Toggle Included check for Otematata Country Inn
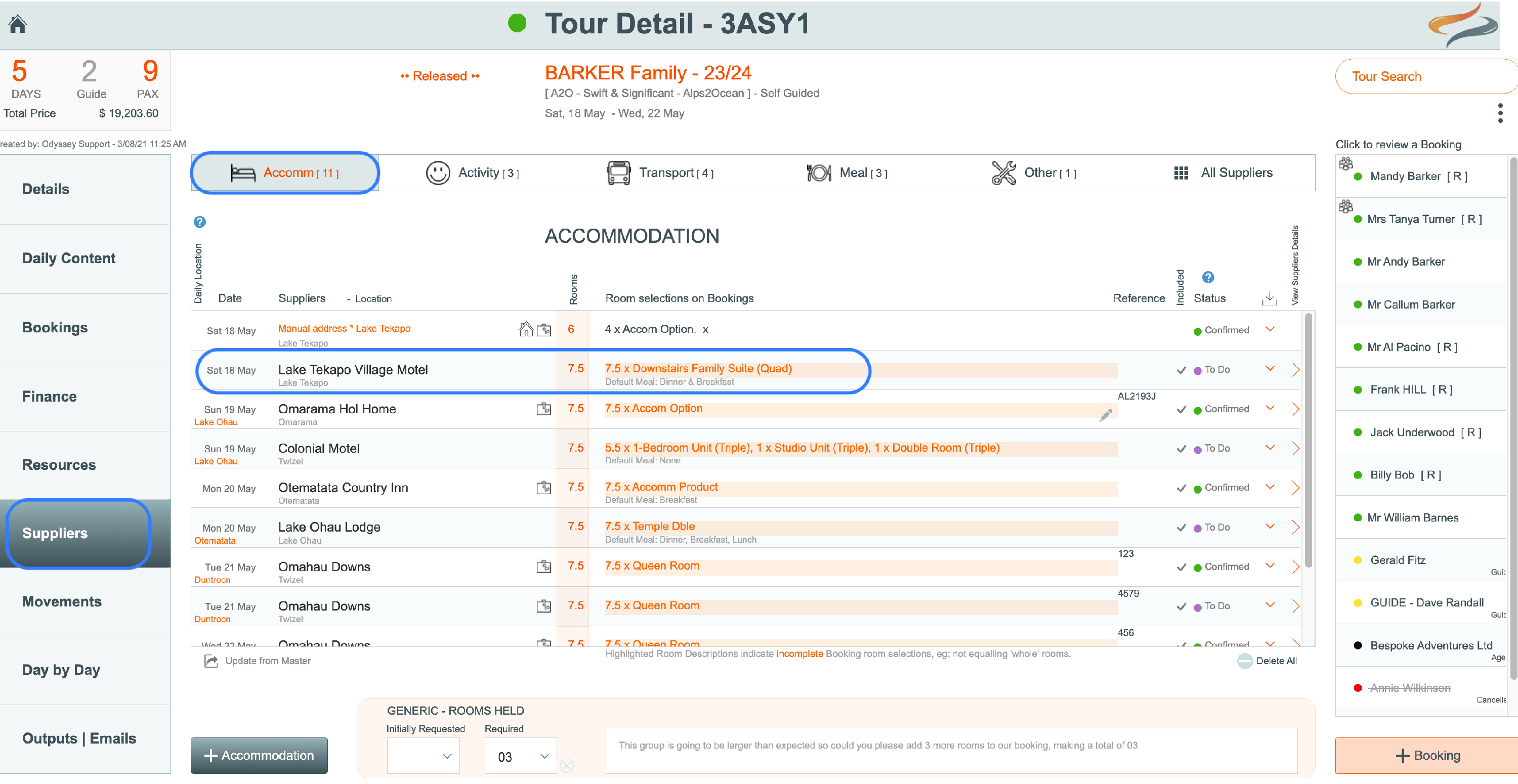Image resolution: width=1518 pixels, height=784 pixels. (x=1181, y=488)
